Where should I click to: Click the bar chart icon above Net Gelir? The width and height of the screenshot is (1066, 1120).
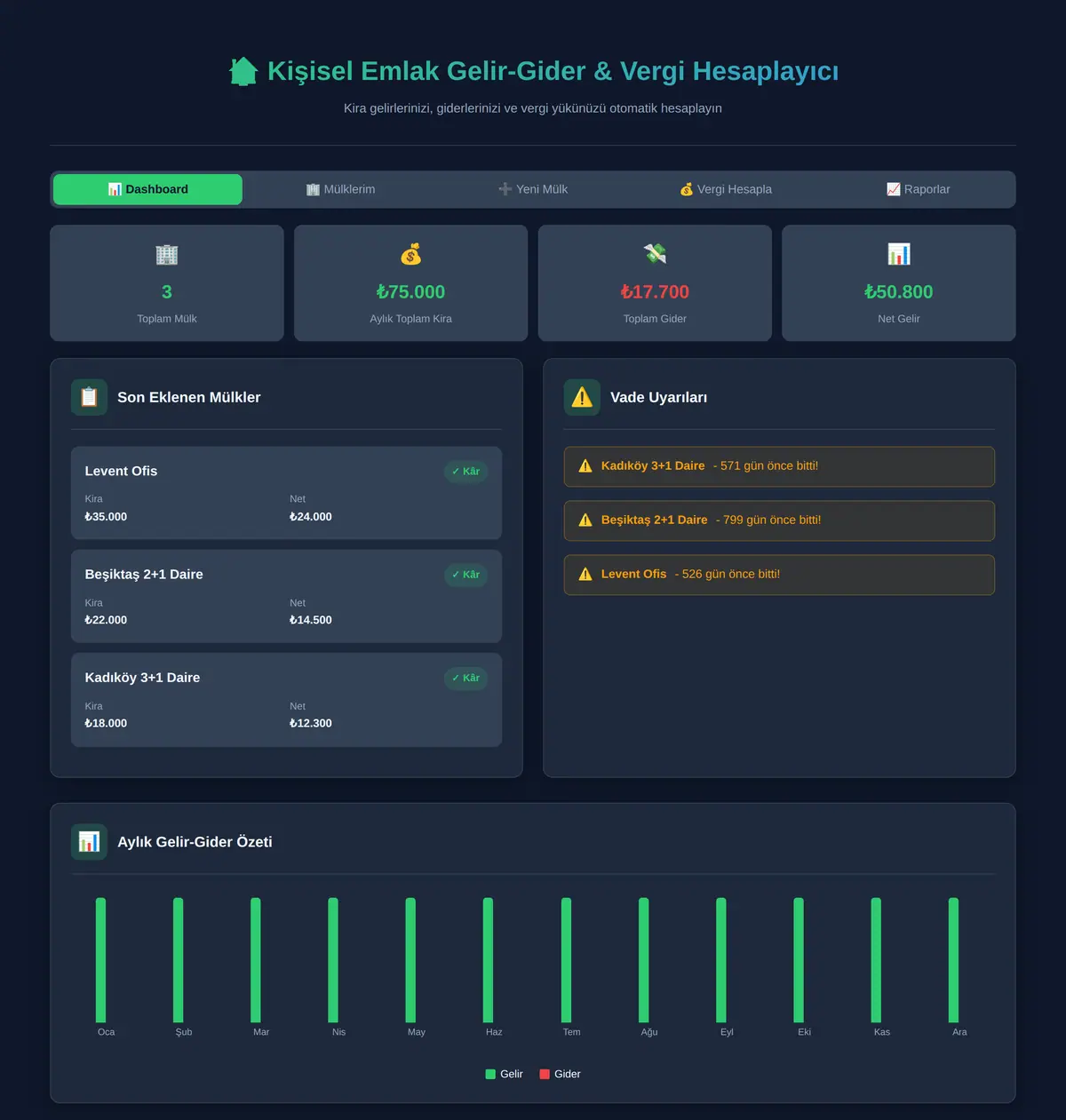click(899, 255)
